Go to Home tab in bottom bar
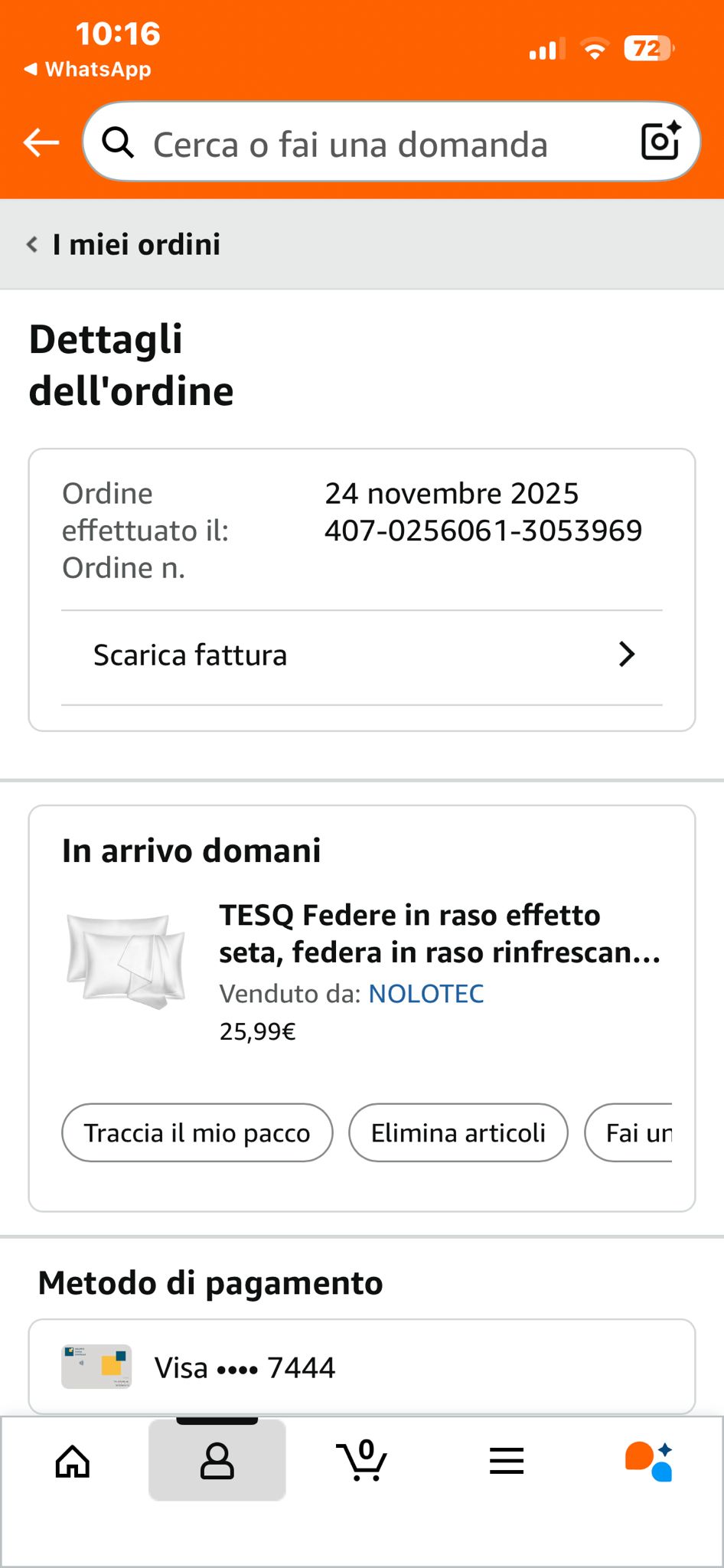The image size is (724, 1568). pyautogui.click(x=73, y=1461)
